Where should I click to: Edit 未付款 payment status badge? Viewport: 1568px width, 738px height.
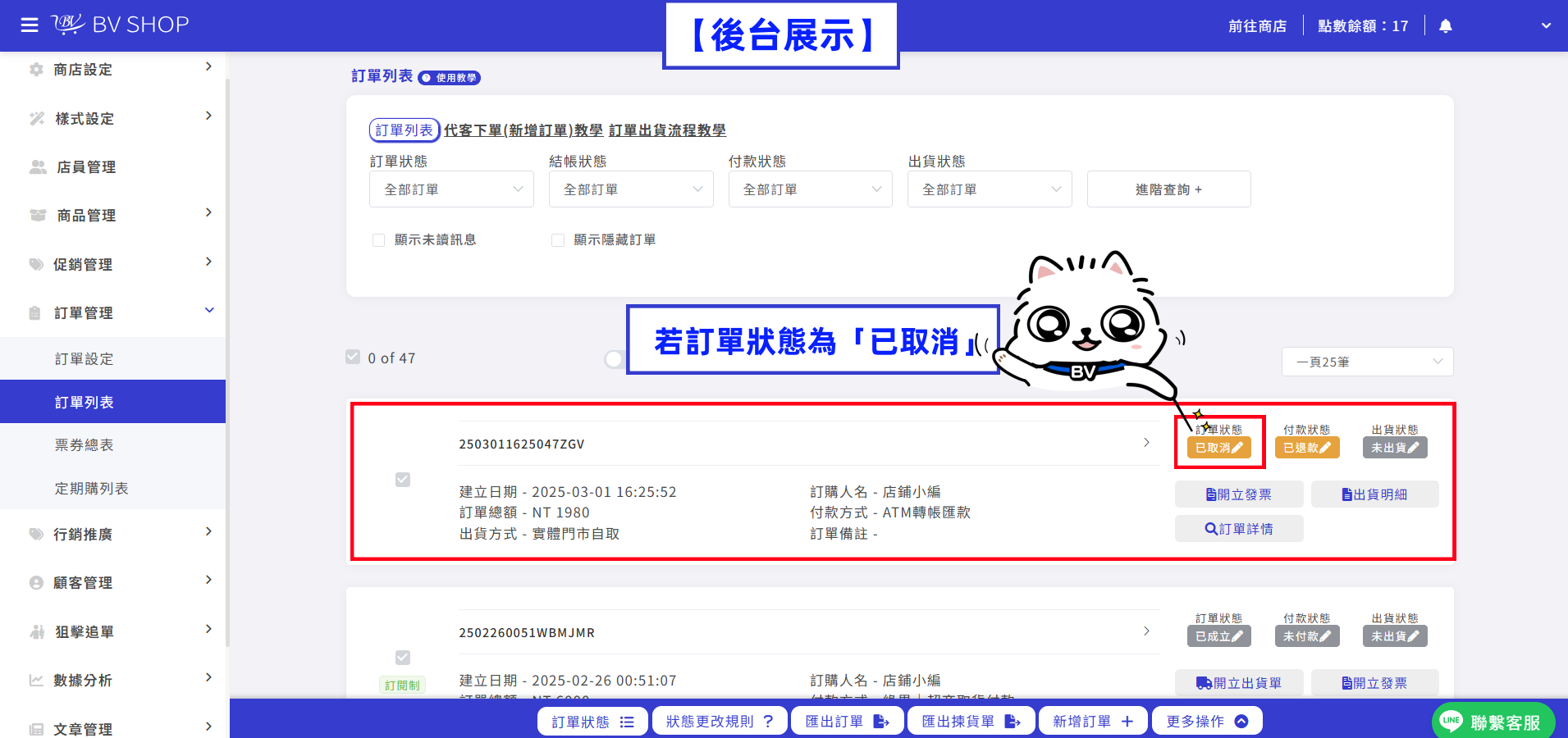(x=1307, y=636)
